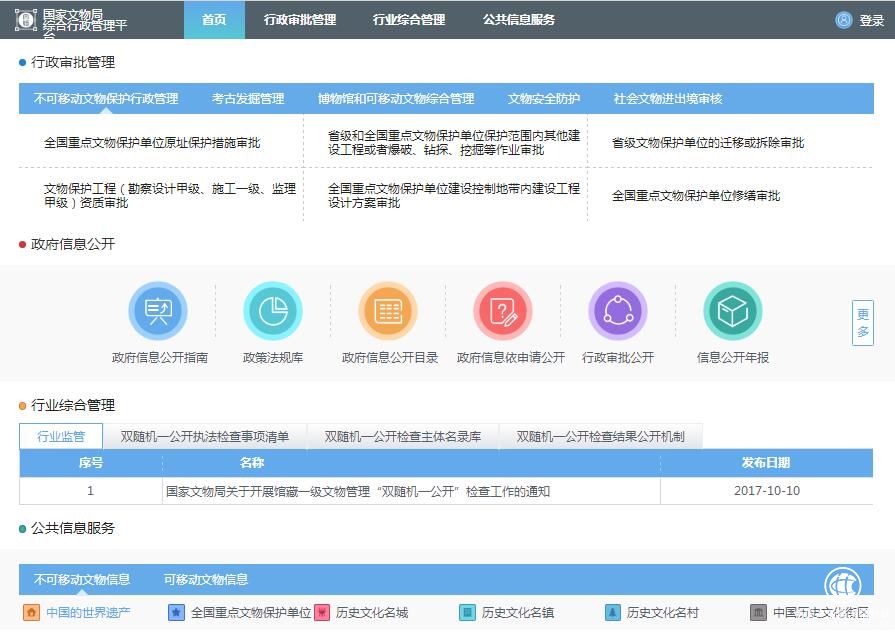Open the 政府信息依申请公开 red icon
This screenshot has width=895, height=638.
(x=503, y=311)
